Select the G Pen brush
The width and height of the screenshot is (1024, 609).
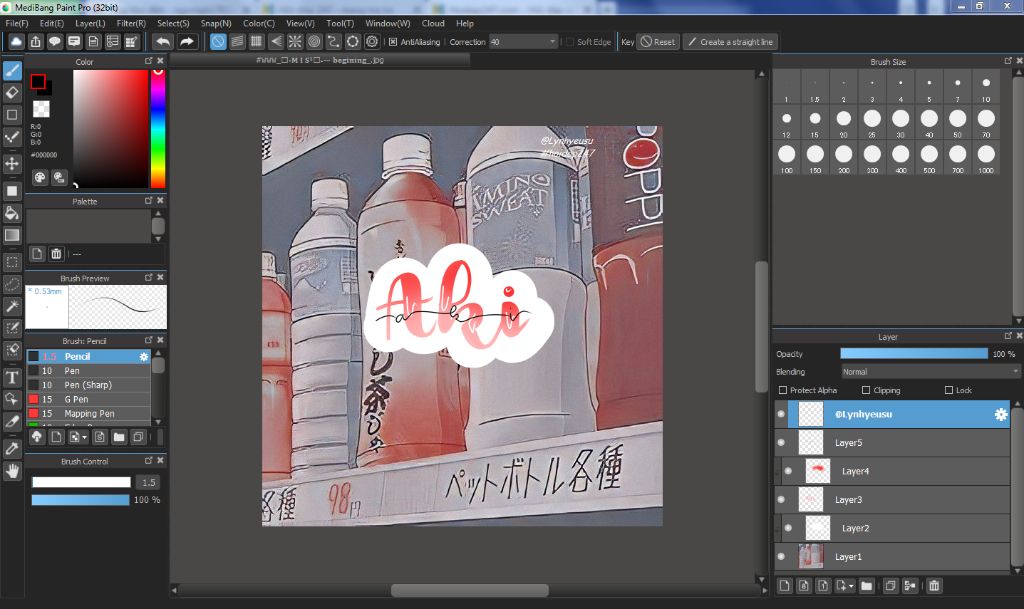(88, 399)
